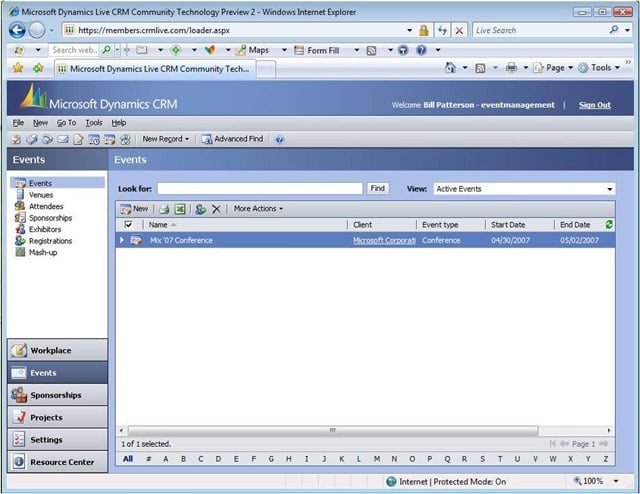Open the Microsoft Corporation client link
640x494 pixels.
click(x=384, y=240)
